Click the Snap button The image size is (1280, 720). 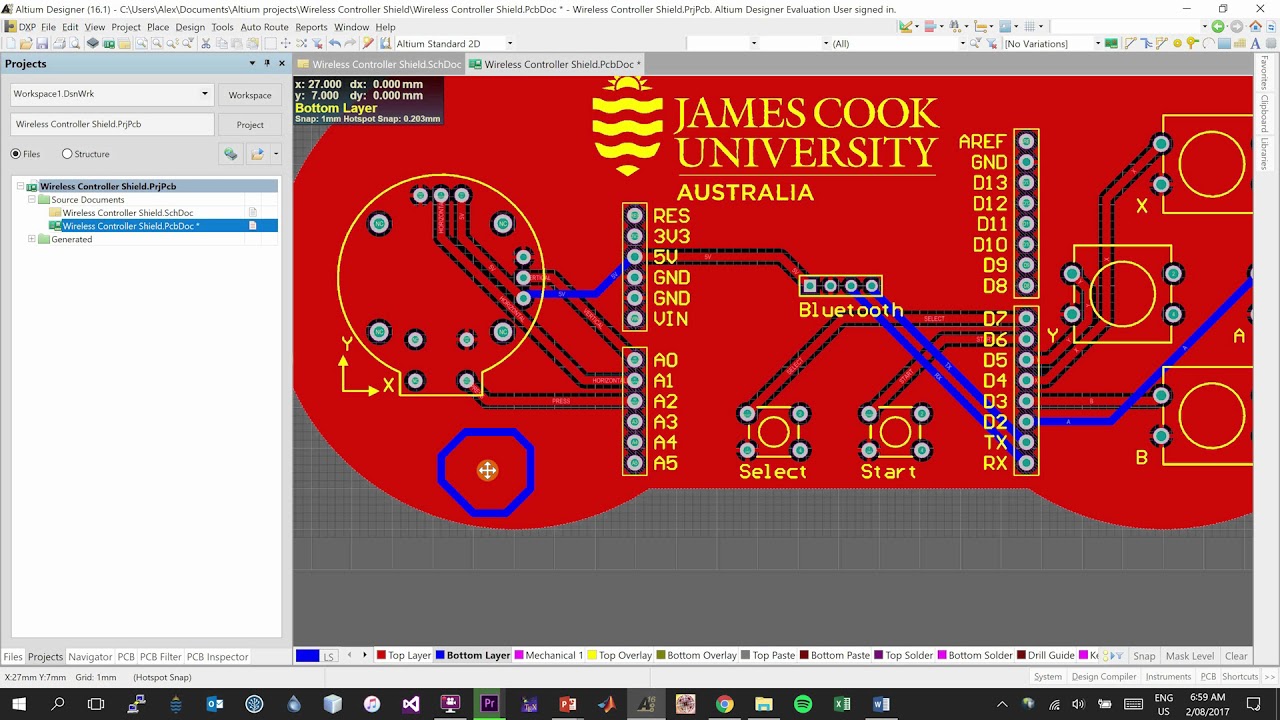coord(1144,656)
